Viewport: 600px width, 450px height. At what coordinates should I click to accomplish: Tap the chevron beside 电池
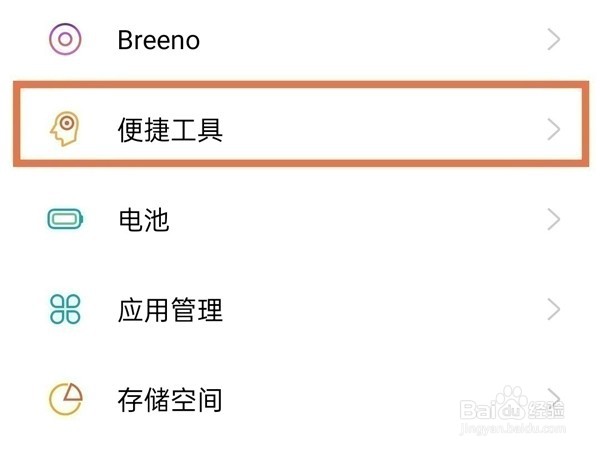554,220
